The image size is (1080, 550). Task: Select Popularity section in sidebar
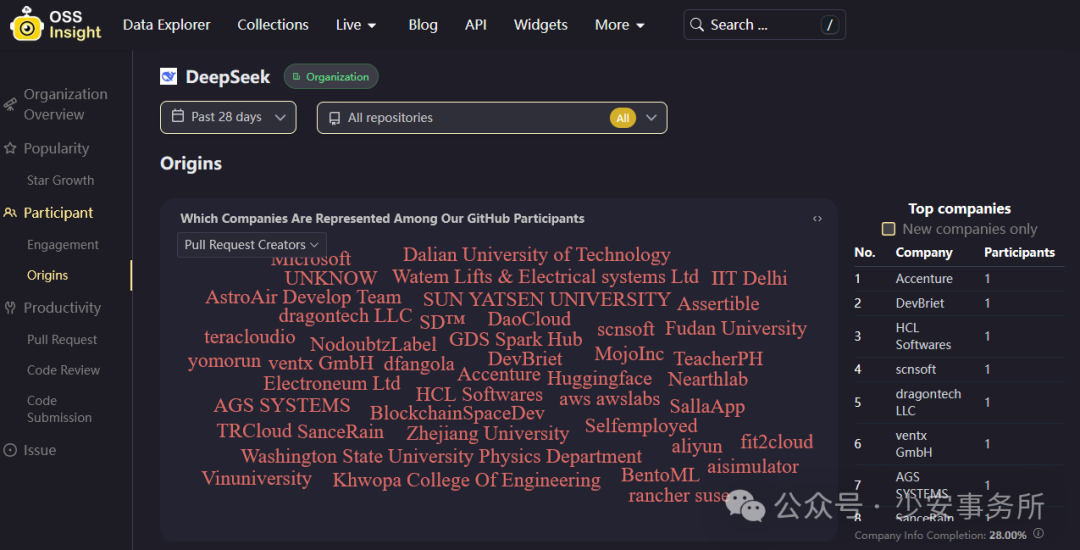click(56, 149)
